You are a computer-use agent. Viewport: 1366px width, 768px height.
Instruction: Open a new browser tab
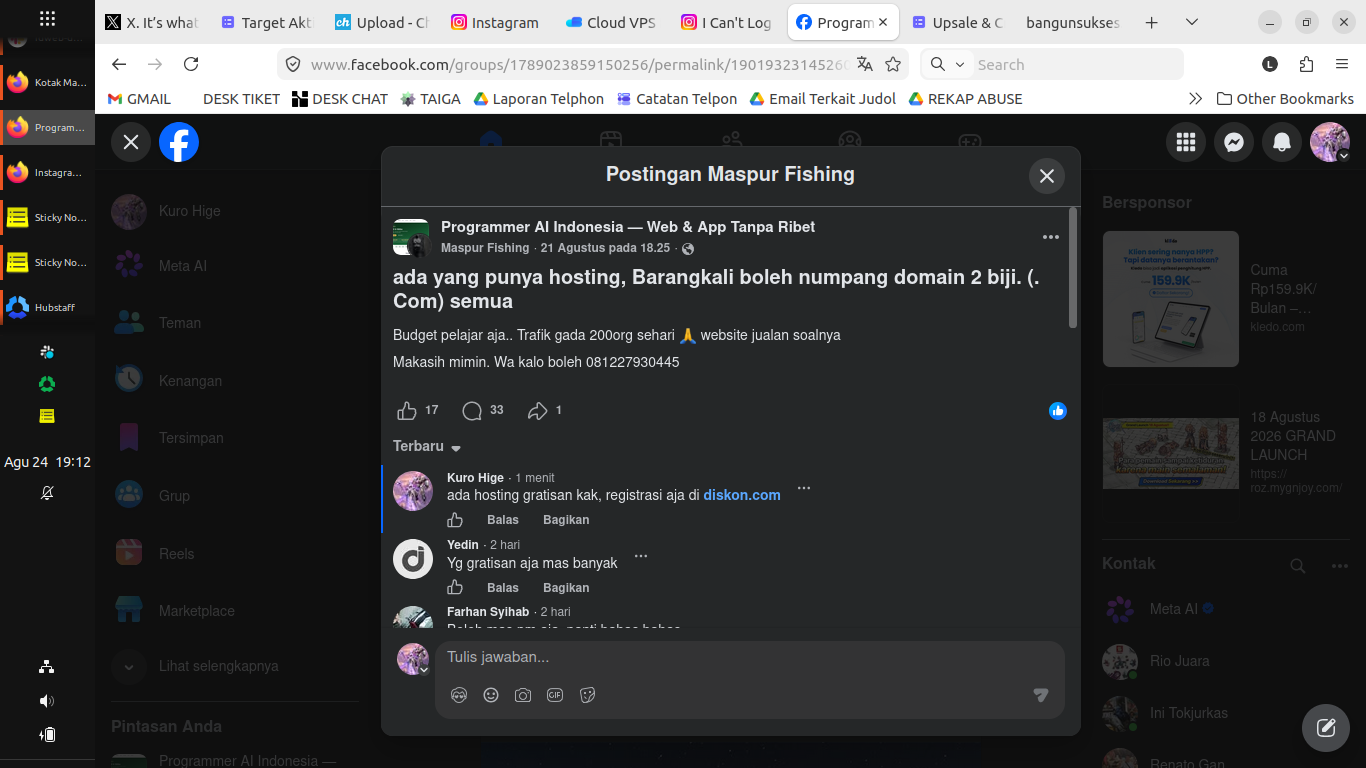[x=1152, y=22]
